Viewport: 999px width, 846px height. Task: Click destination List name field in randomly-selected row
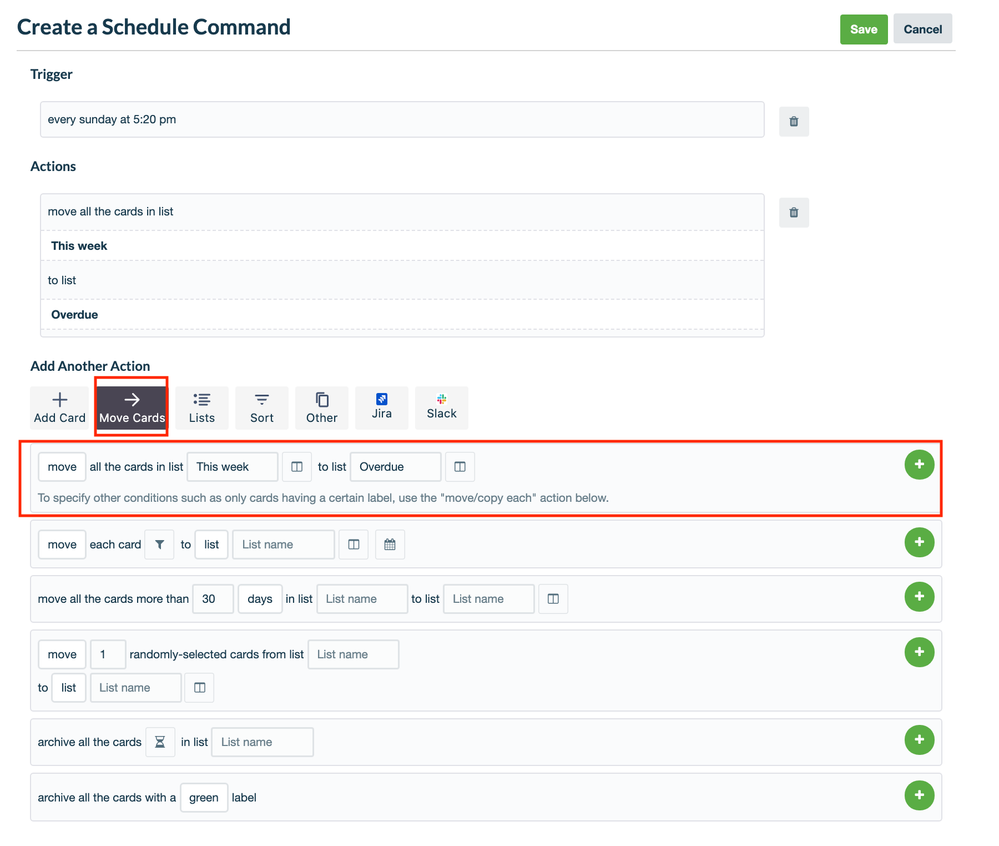[136, 688]
